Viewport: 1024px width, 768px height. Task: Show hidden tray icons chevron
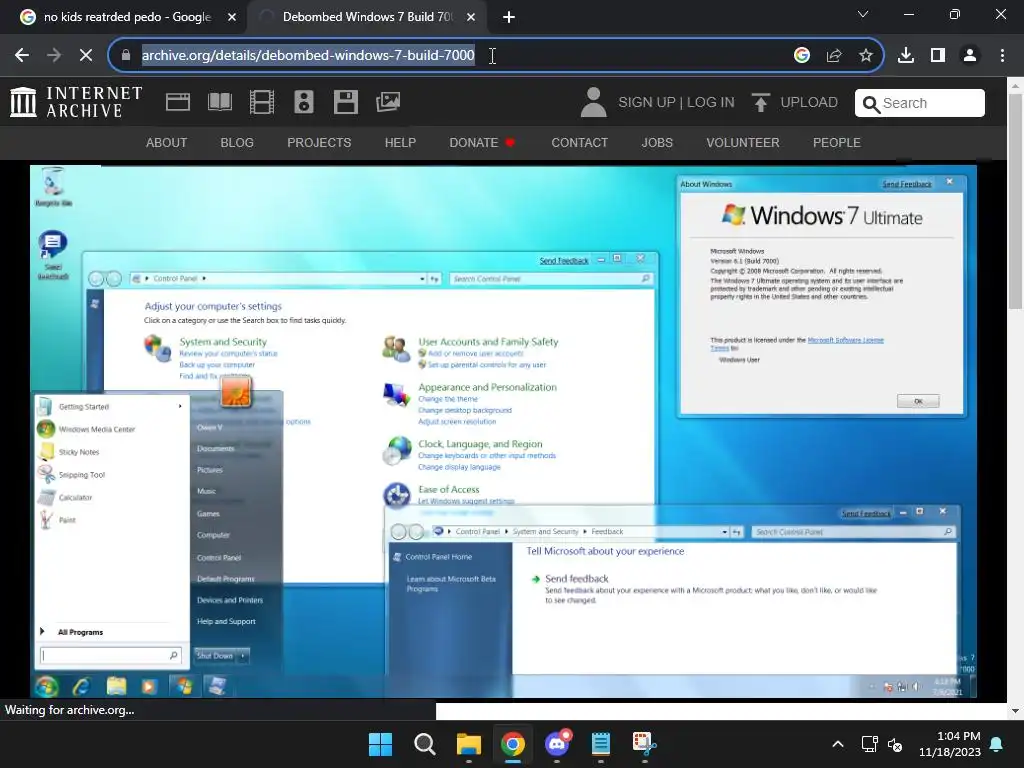pyautogui.click(x=838, y=744)
